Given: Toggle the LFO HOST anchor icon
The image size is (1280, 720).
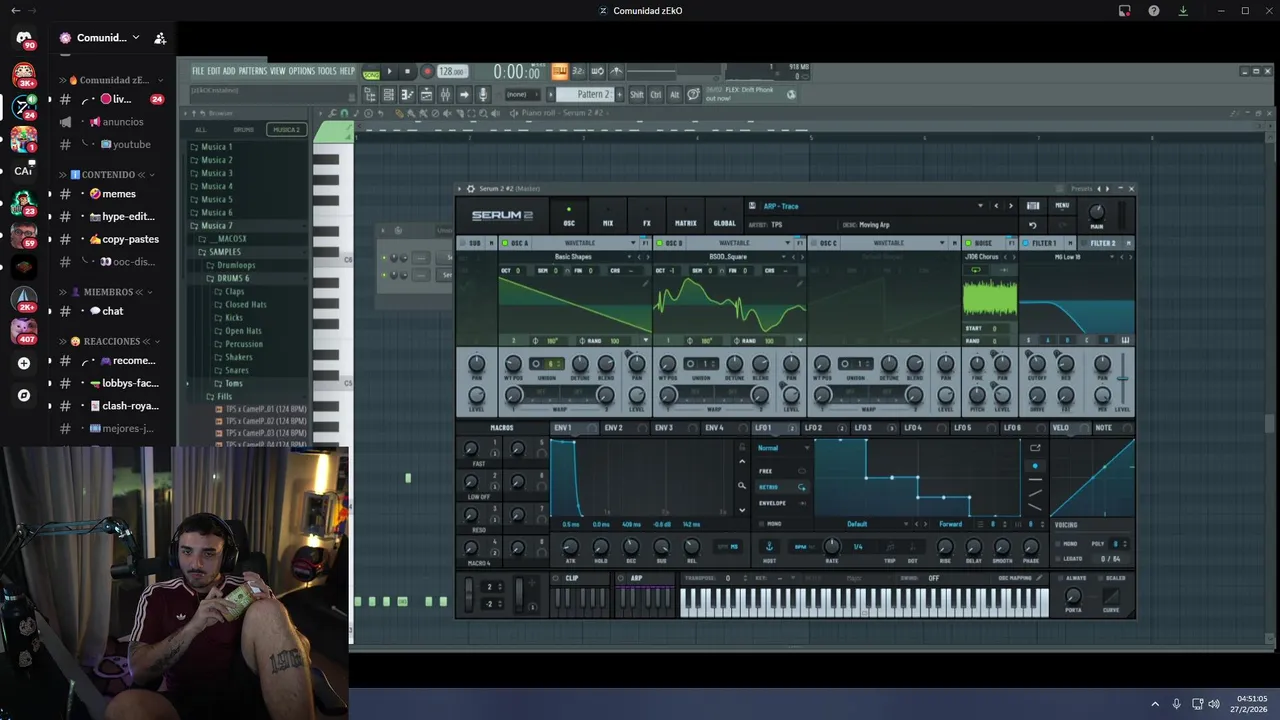Looking at the screenshot, I should [769, 546].
